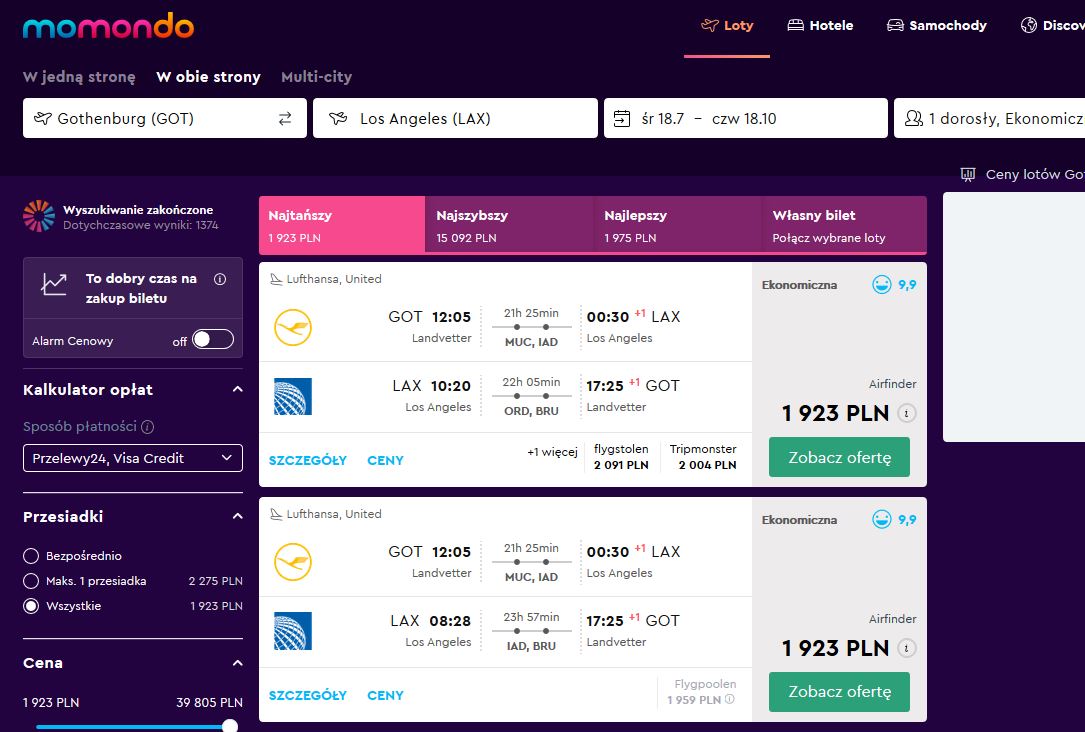Switch to Multi-city trip type
This screenshot has height=732, width=1085.
tap(316, 77)
